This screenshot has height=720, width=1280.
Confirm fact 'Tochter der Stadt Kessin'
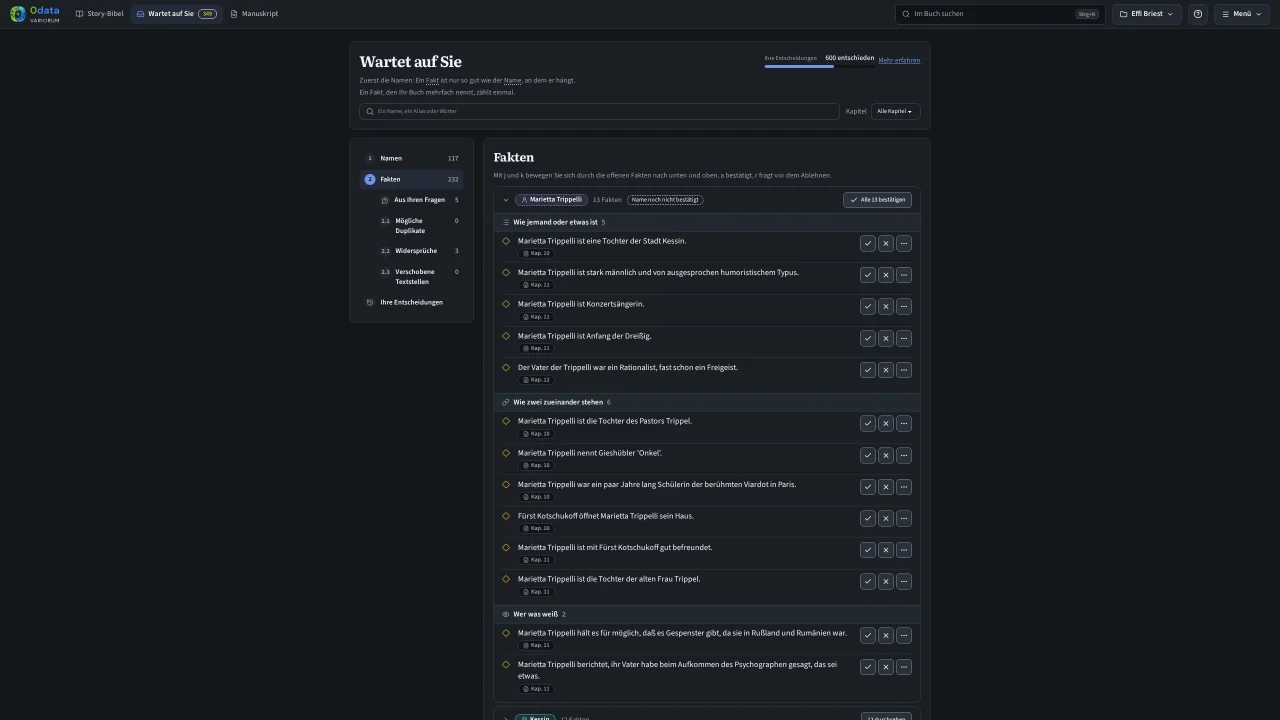[x=867, y=243]
